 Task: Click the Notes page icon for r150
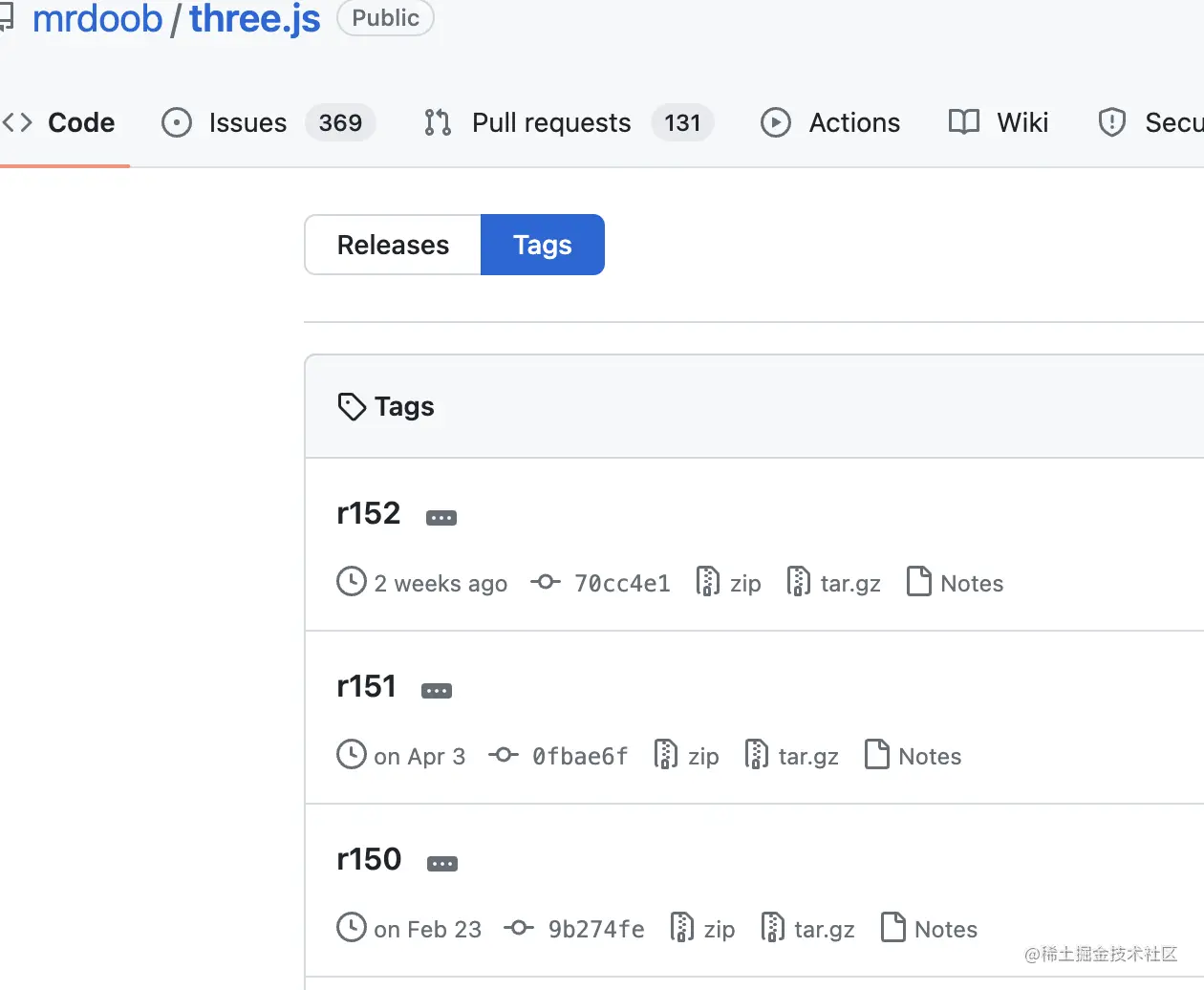(893, 927)
